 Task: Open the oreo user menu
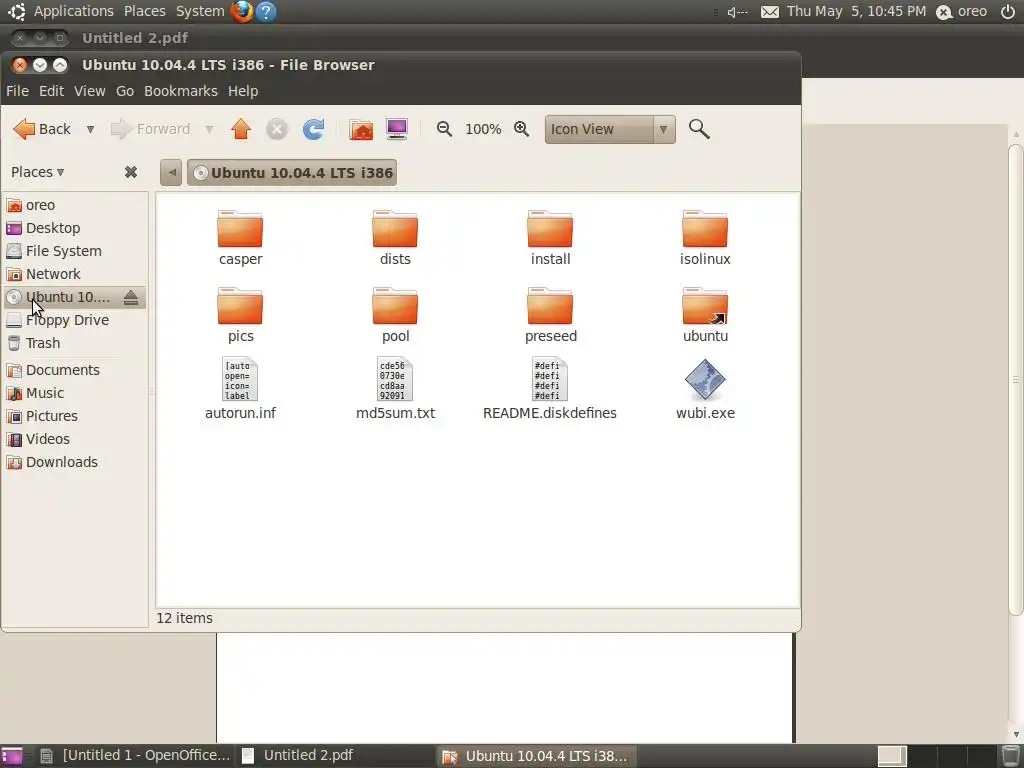961,11
